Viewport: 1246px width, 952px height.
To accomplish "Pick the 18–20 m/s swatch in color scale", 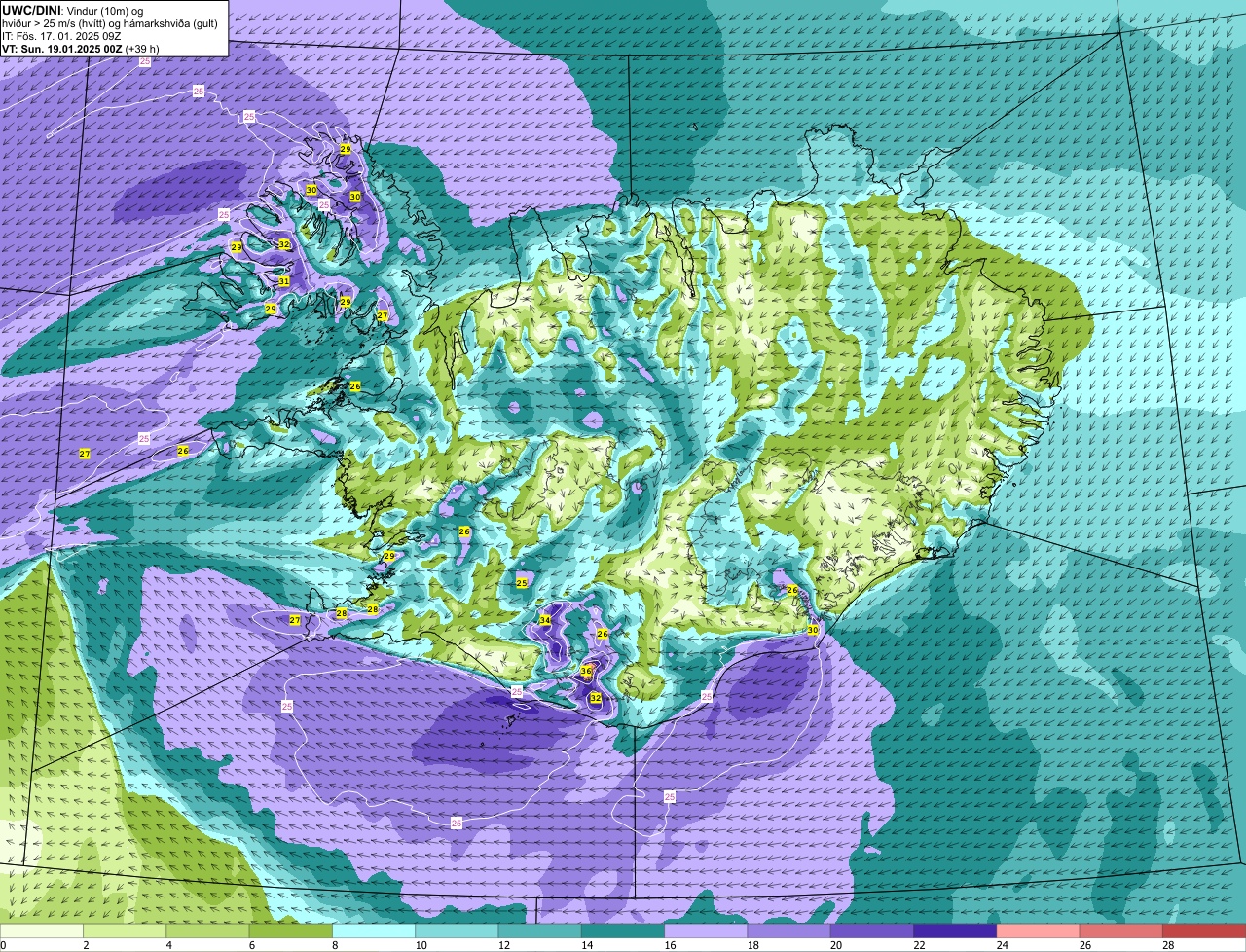I will click(x=789, y=931).
